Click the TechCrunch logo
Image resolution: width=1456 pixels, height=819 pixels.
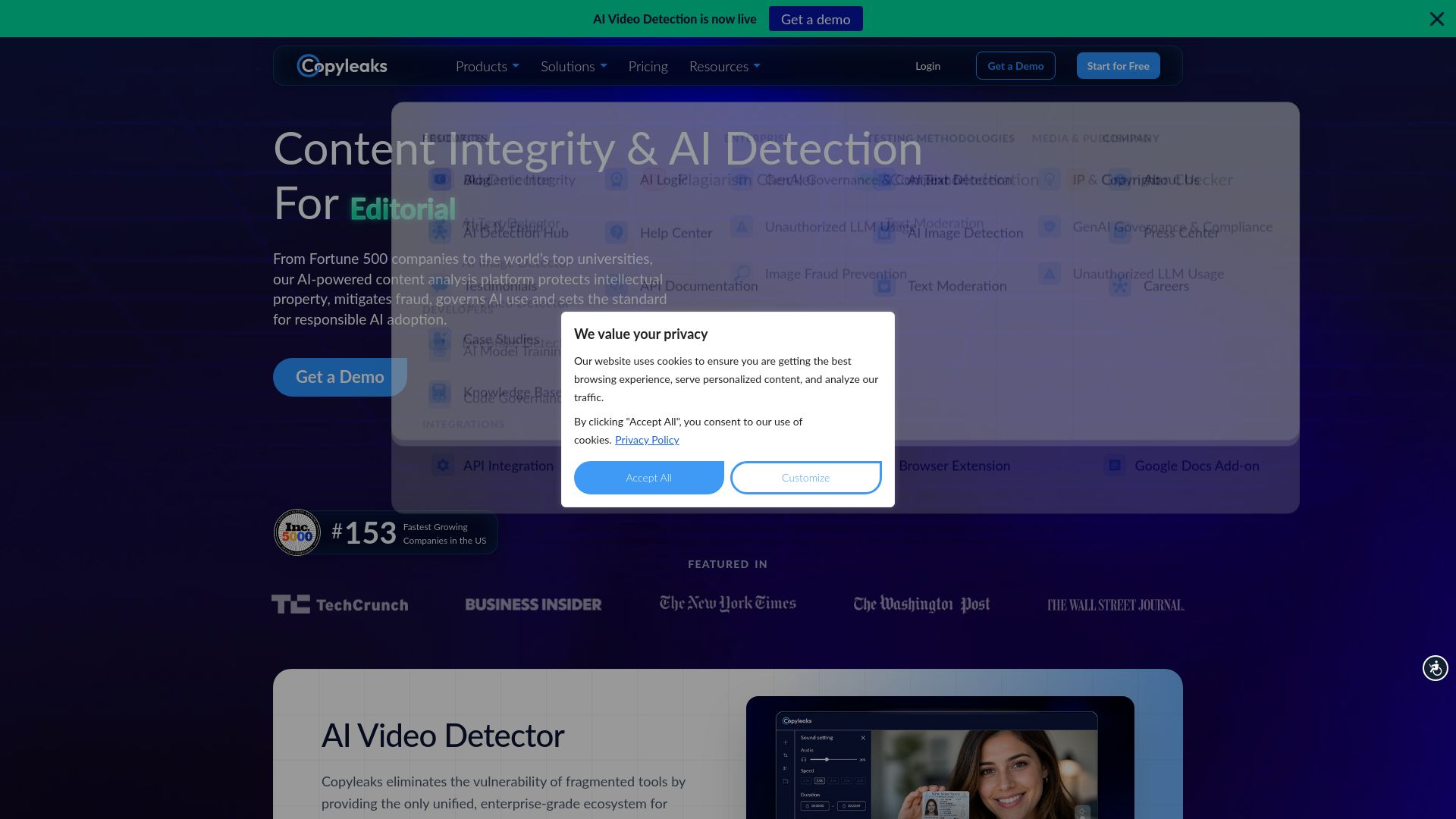pyautogui.click(x=340, y=604)
